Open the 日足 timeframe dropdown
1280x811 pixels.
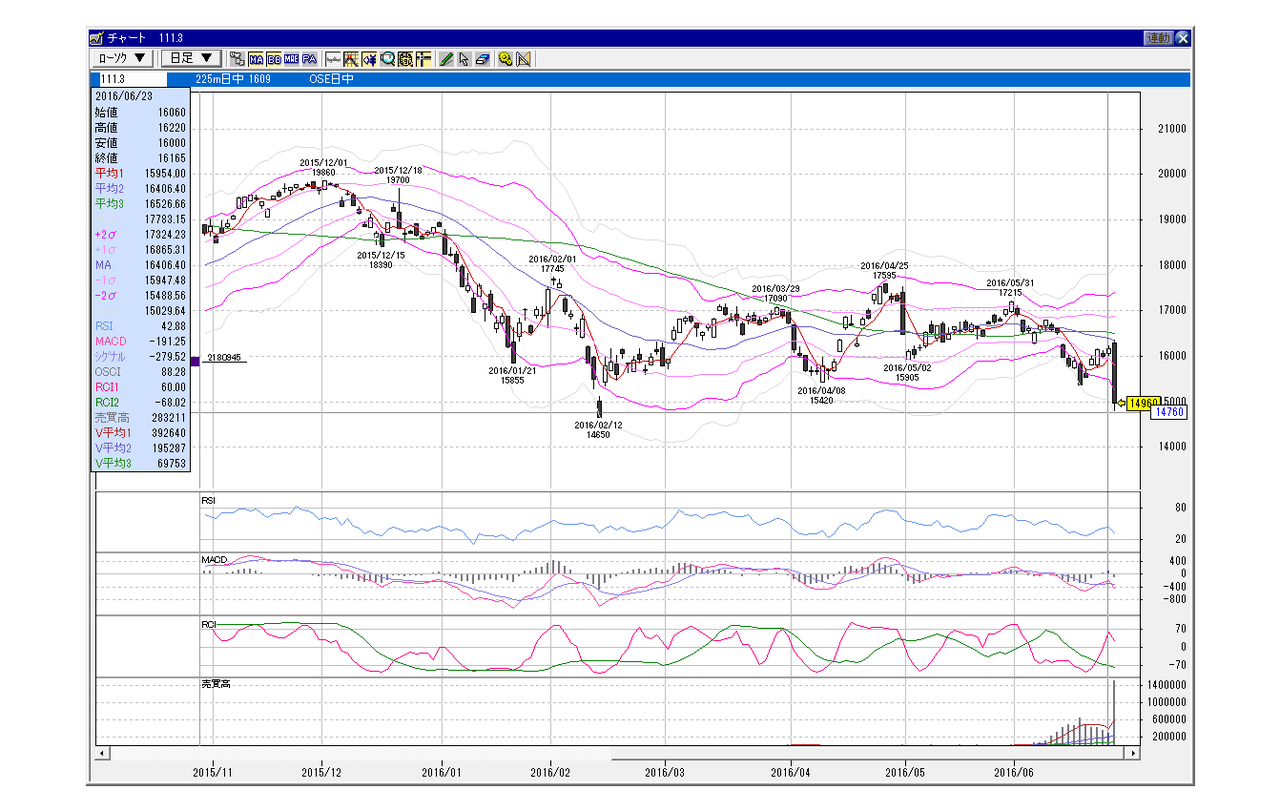(192, 58)
